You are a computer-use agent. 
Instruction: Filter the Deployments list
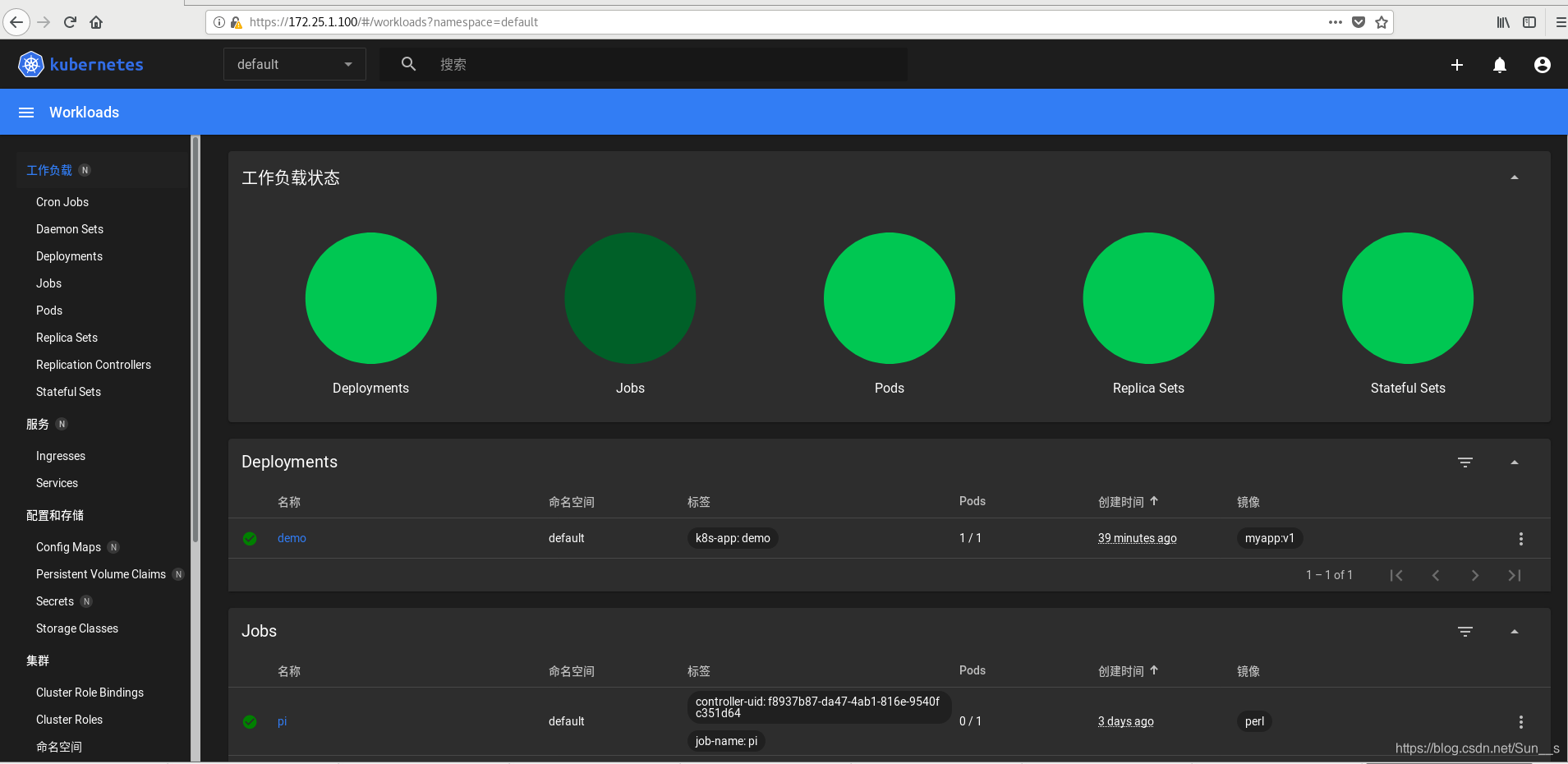1465,463
